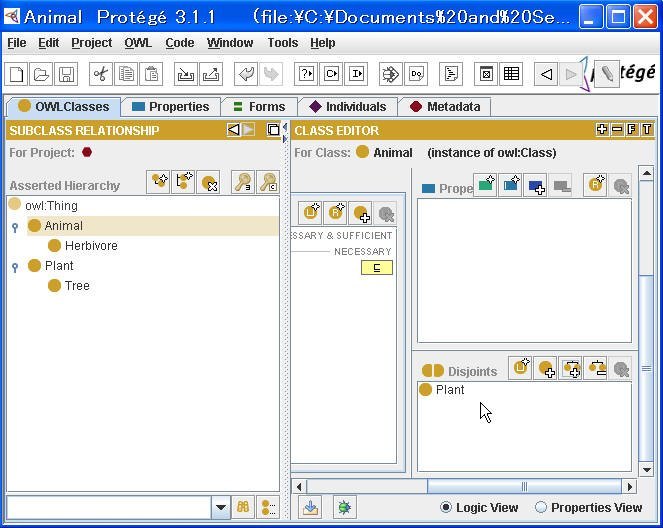Open the Tools menu
The height and width of the screenshot is (528, 663).
tap(283, 43)
